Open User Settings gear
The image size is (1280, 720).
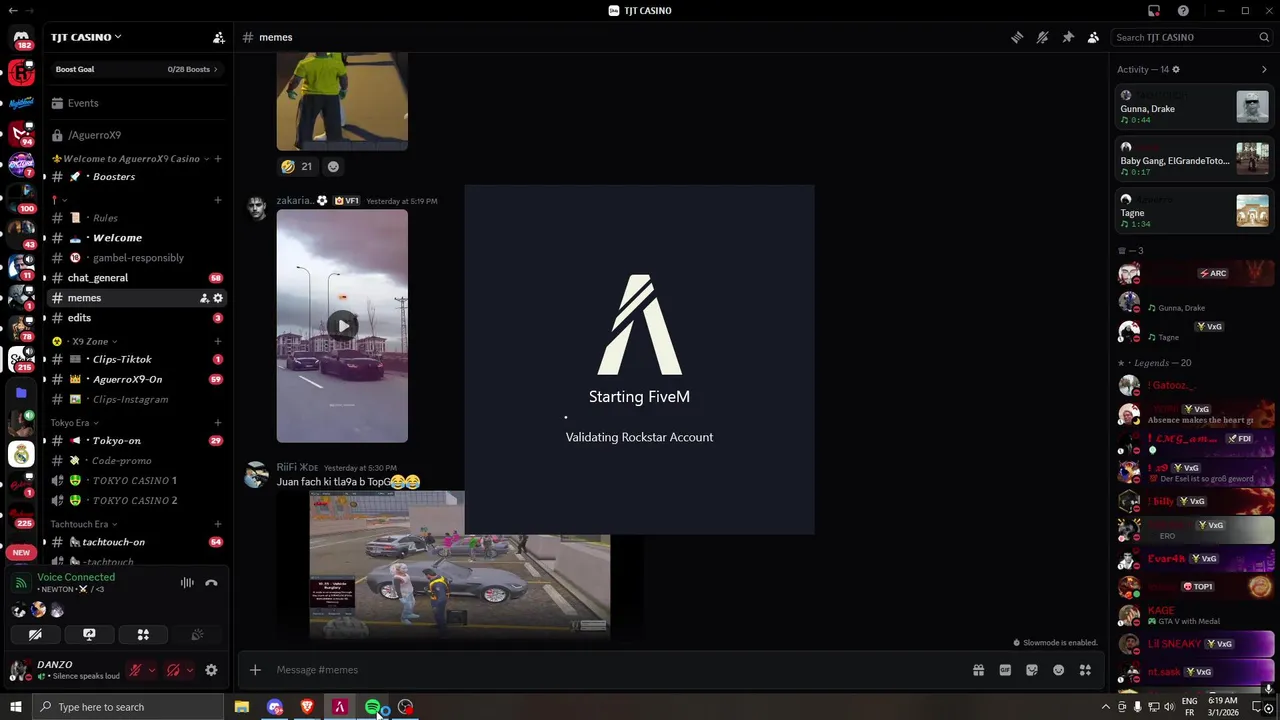211,670
